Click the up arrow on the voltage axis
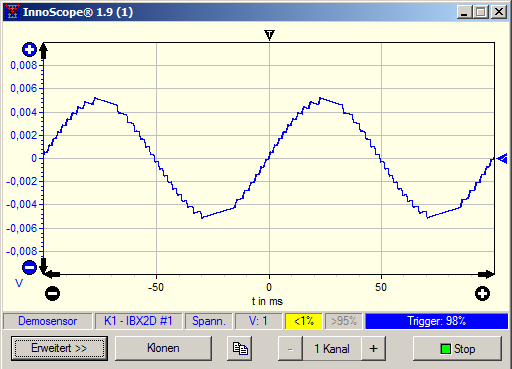The width and height of the screenshot is (512, 369). coord(44,51)
